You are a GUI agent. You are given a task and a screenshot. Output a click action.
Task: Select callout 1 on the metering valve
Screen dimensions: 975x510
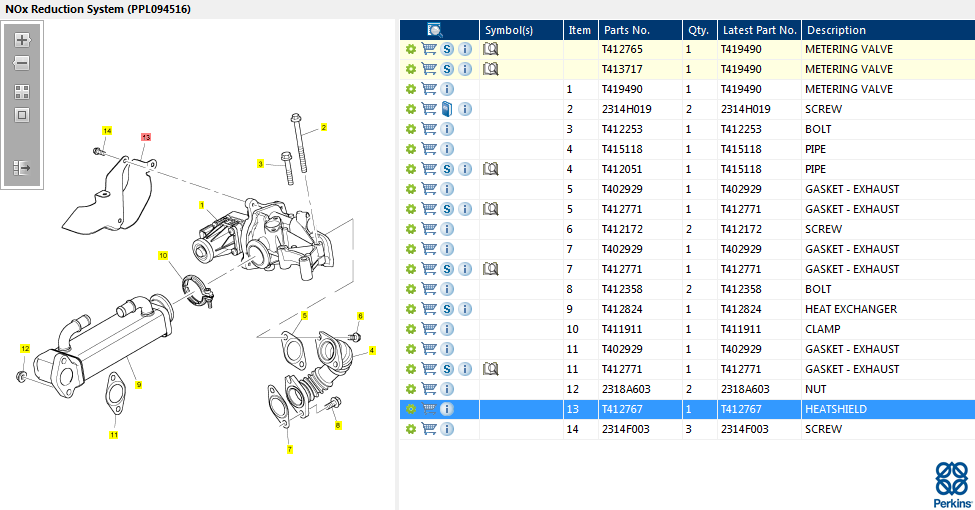tap(201, 205)
